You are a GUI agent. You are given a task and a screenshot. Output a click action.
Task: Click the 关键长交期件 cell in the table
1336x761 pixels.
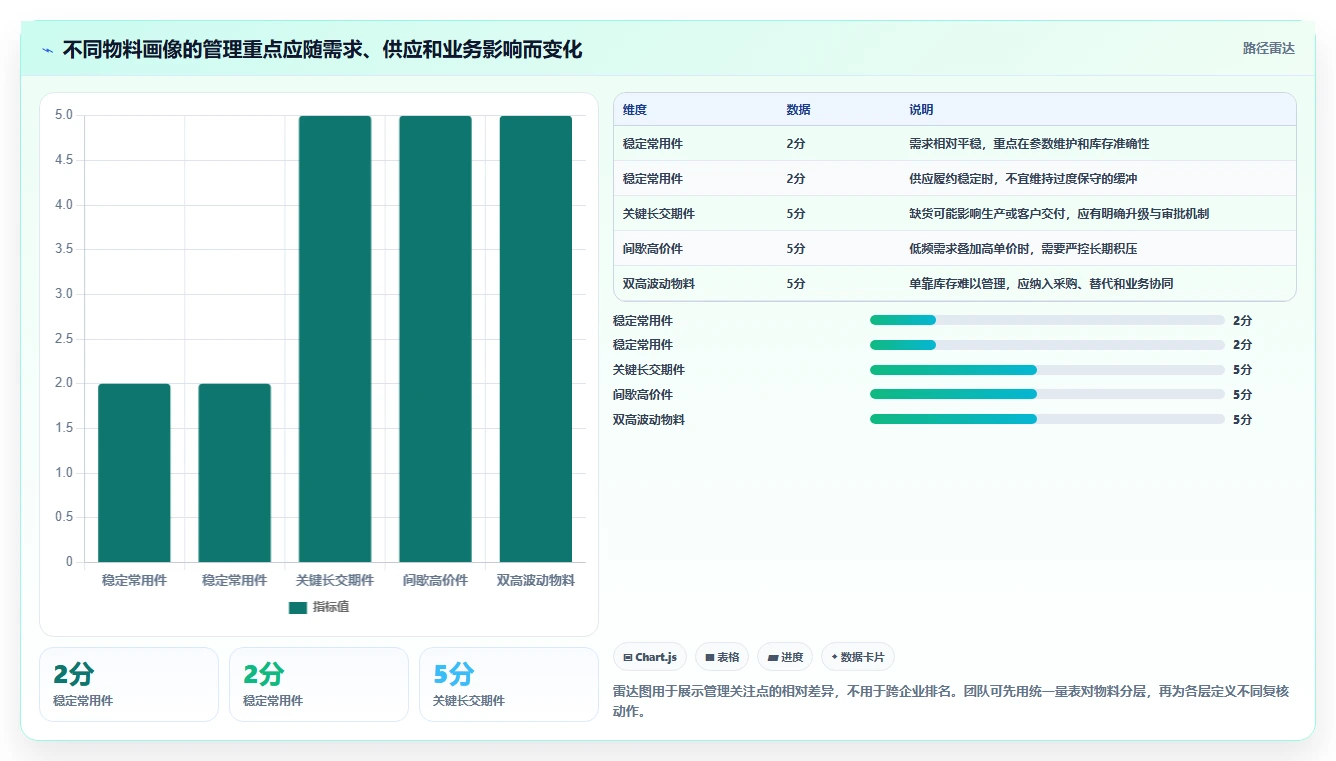coord(659,214)
